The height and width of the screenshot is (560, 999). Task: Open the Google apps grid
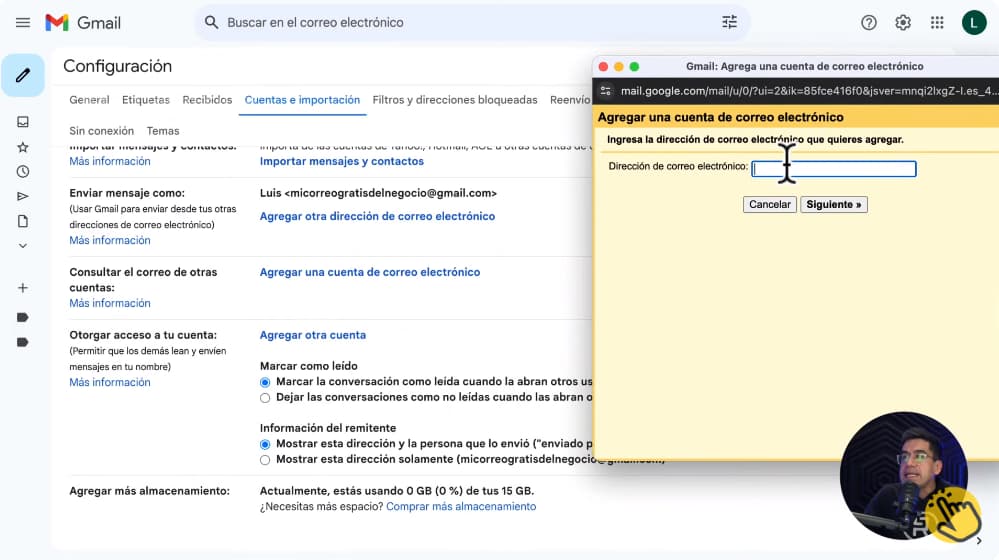pos(937,23)
